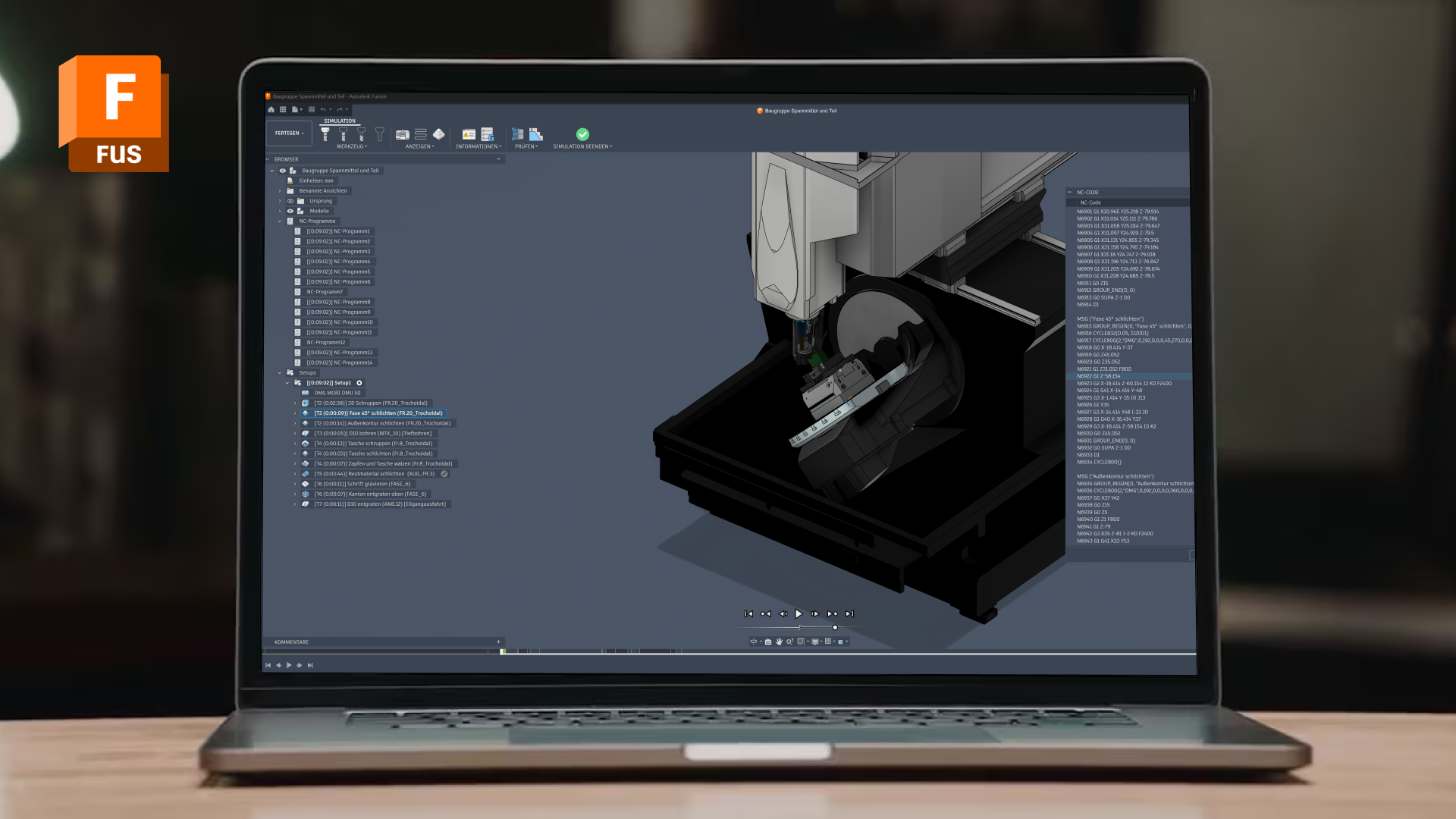
Task: Open the PRÜFEN menu
Action: click(x=526, y=146)
